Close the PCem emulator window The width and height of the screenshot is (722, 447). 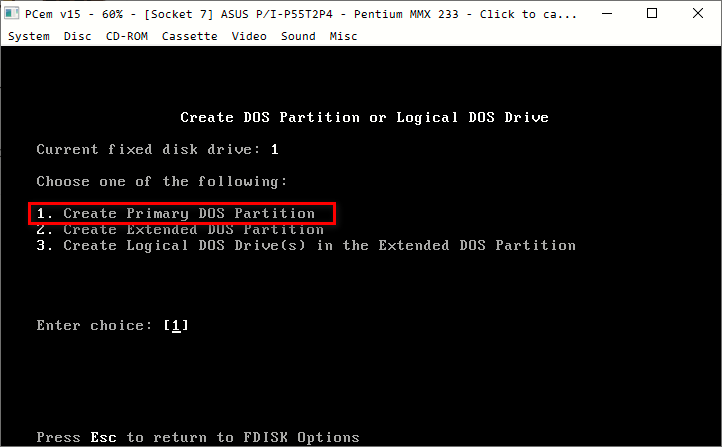(698, 14)
